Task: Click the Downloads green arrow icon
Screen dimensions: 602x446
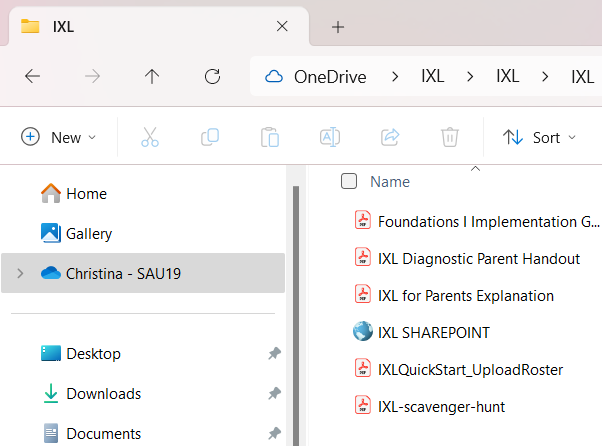Action: click(x=51, y=393)
